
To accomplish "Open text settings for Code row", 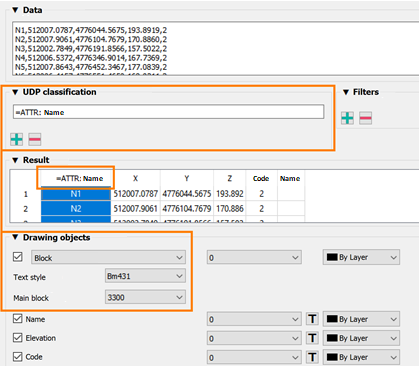I will coord(312,357).
